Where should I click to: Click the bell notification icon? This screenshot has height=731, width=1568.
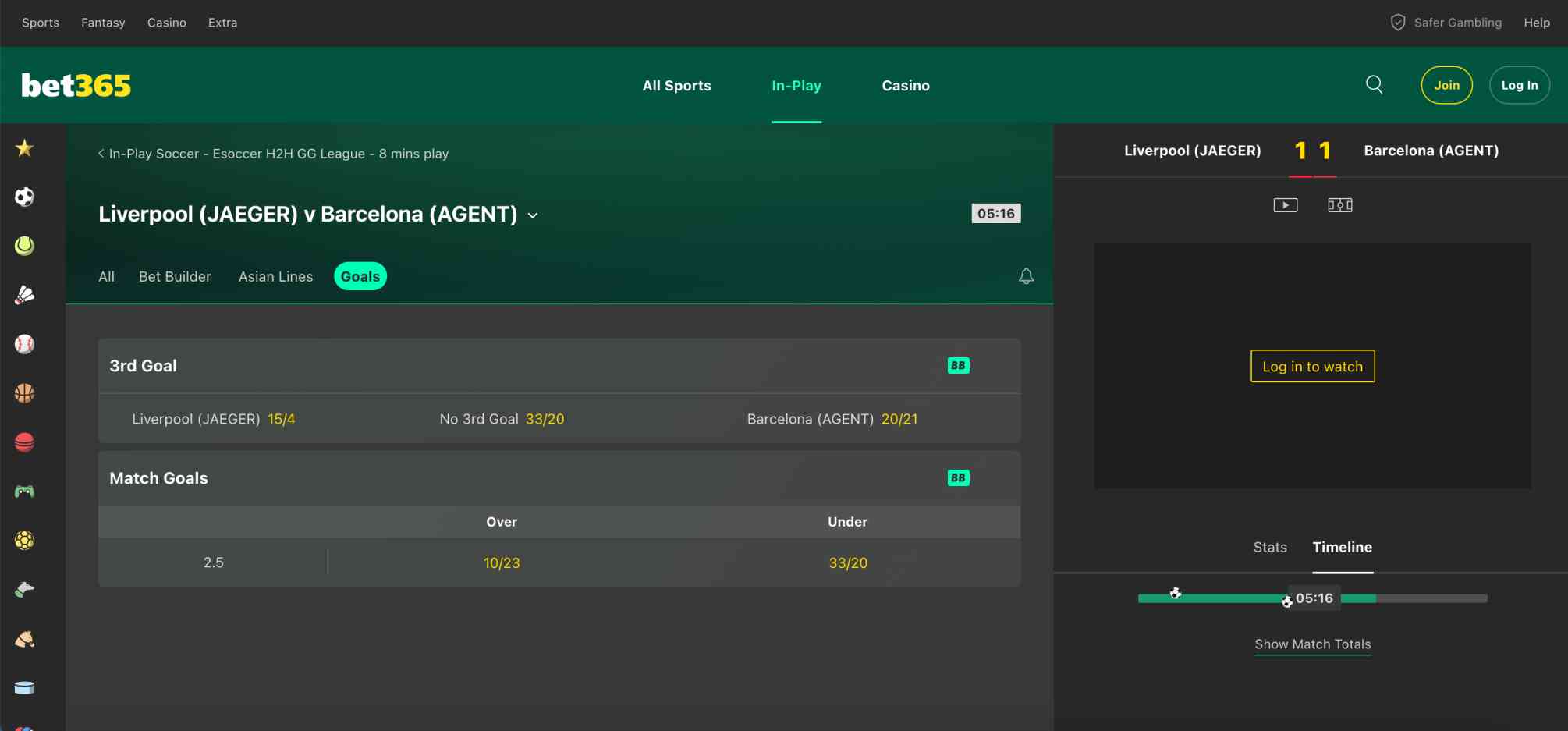point(1026,275)
